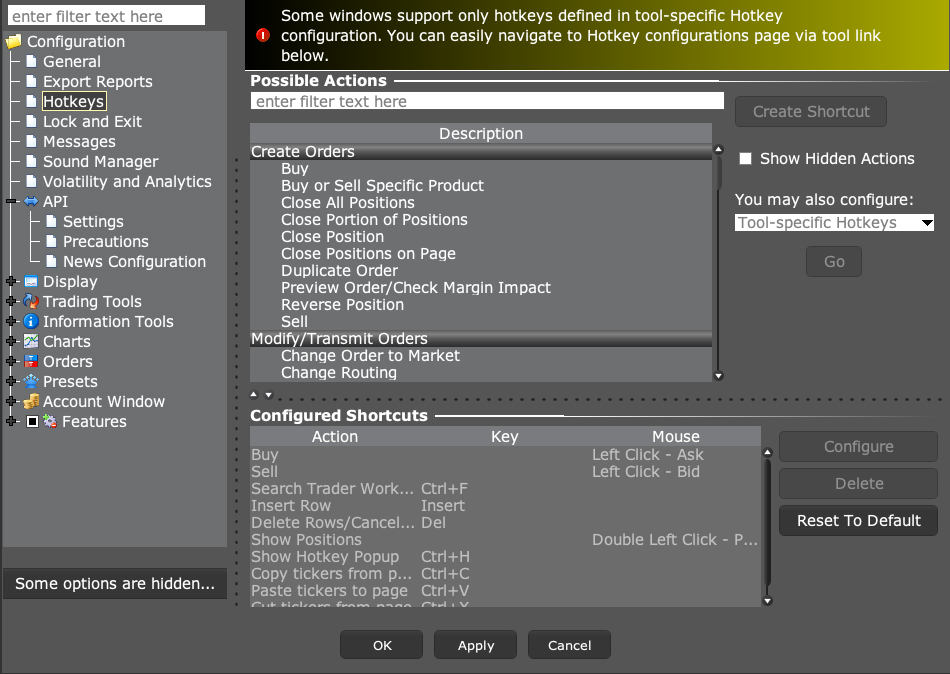Click the General page icon
Viewport: 950px width, 674px height.
32,61
